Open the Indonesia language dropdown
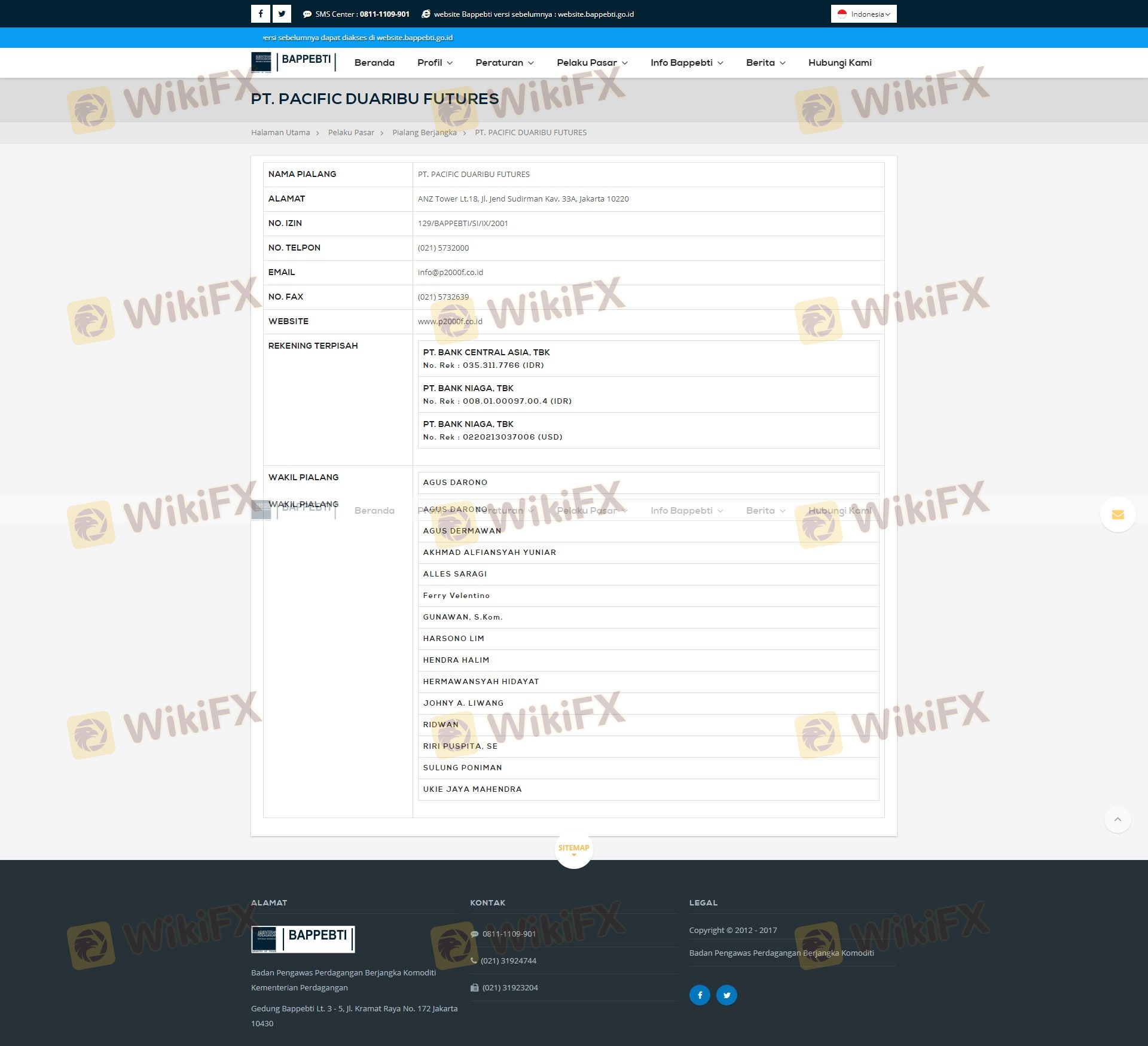The image size is (1148, 1046). click(x=863, y=14)
